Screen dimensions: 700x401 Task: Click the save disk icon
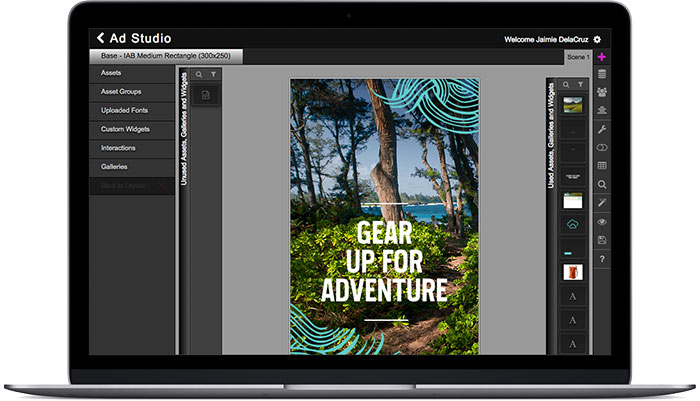[602, 240]
